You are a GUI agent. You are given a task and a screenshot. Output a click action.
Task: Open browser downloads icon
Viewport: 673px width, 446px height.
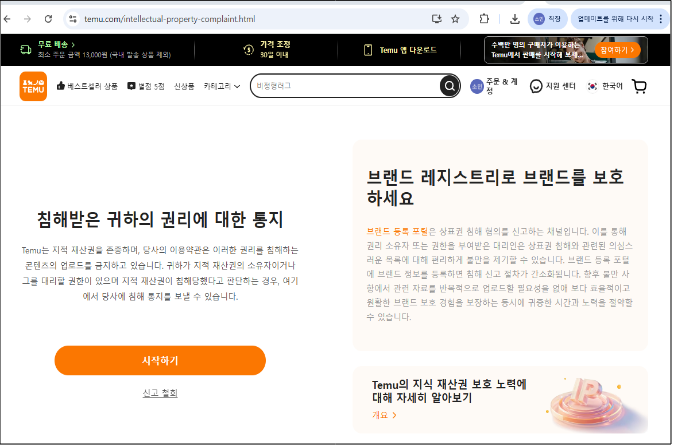coord(514,18)
